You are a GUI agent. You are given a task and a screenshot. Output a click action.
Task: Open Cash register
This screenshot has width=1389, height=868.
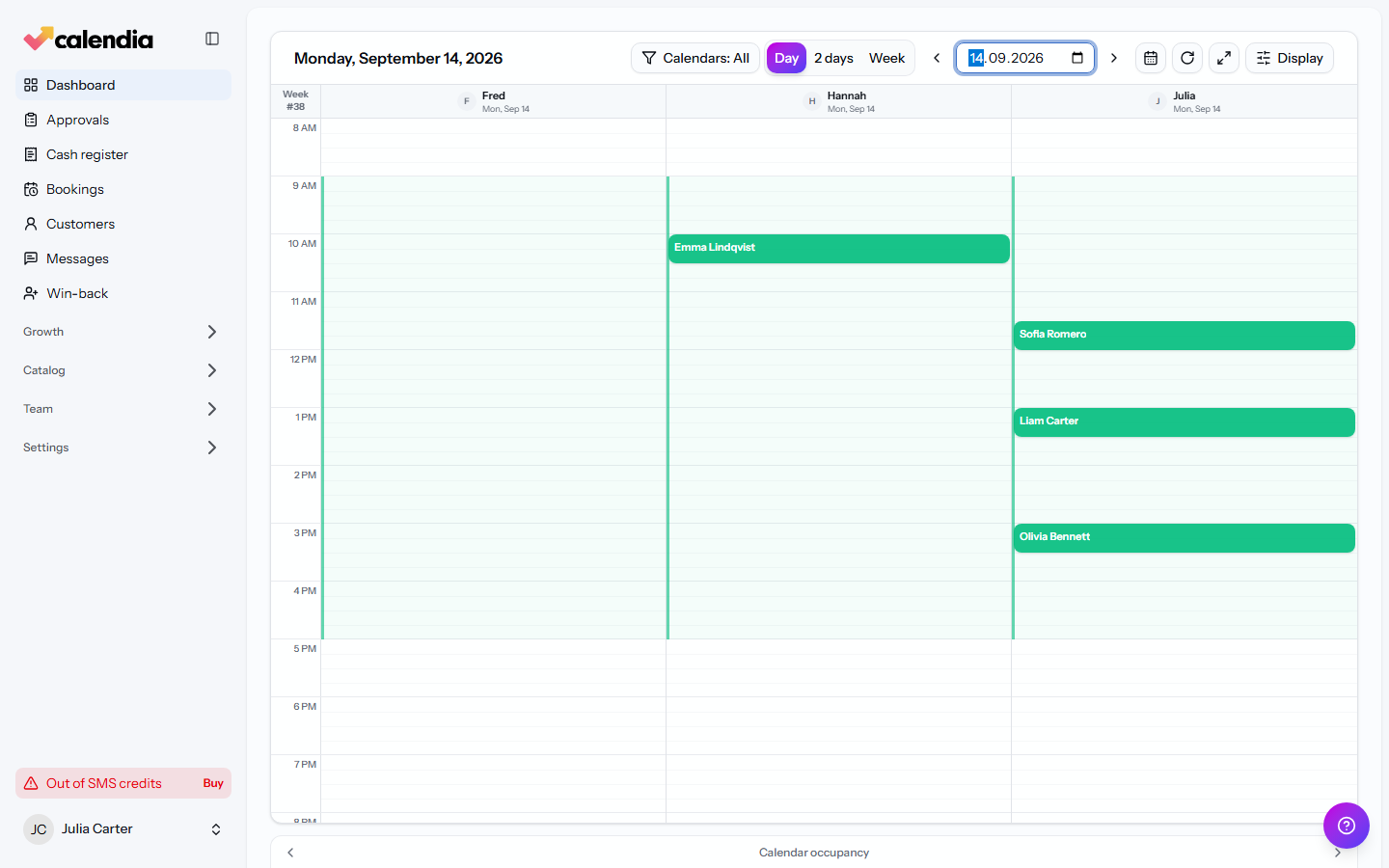(x=123, y=154)
